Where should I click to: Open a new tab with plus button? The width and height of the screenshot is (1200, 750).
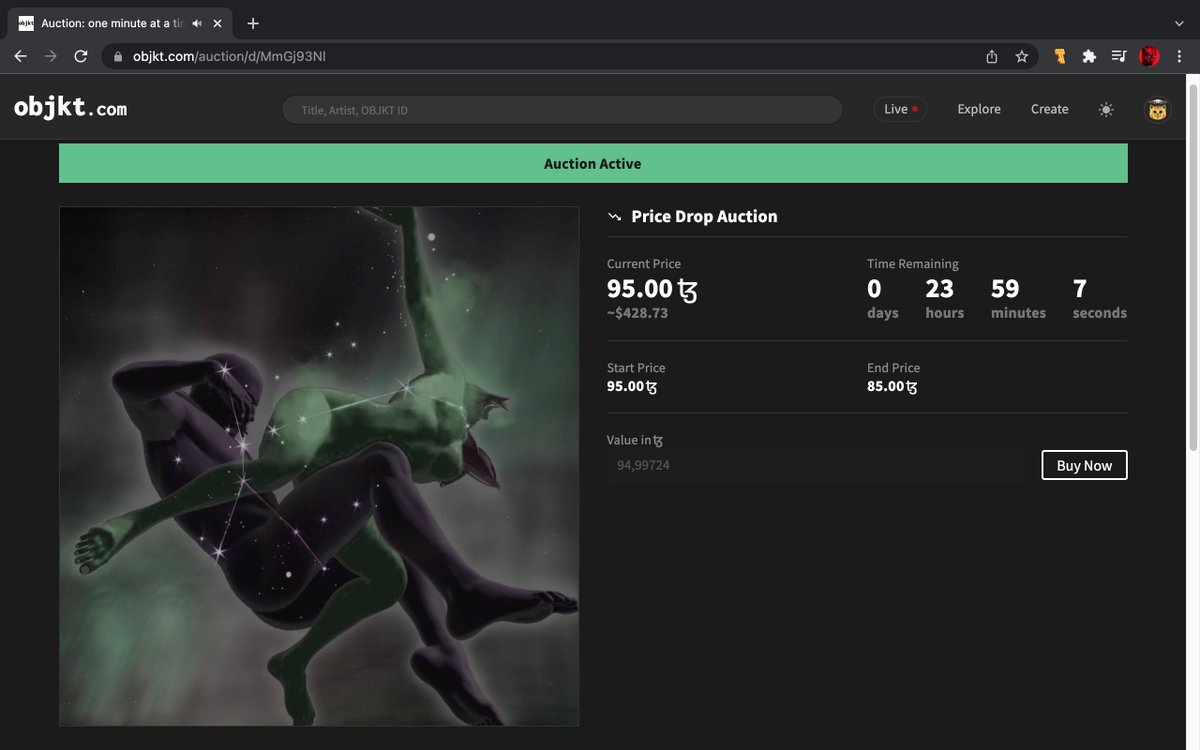click(253, 23)
